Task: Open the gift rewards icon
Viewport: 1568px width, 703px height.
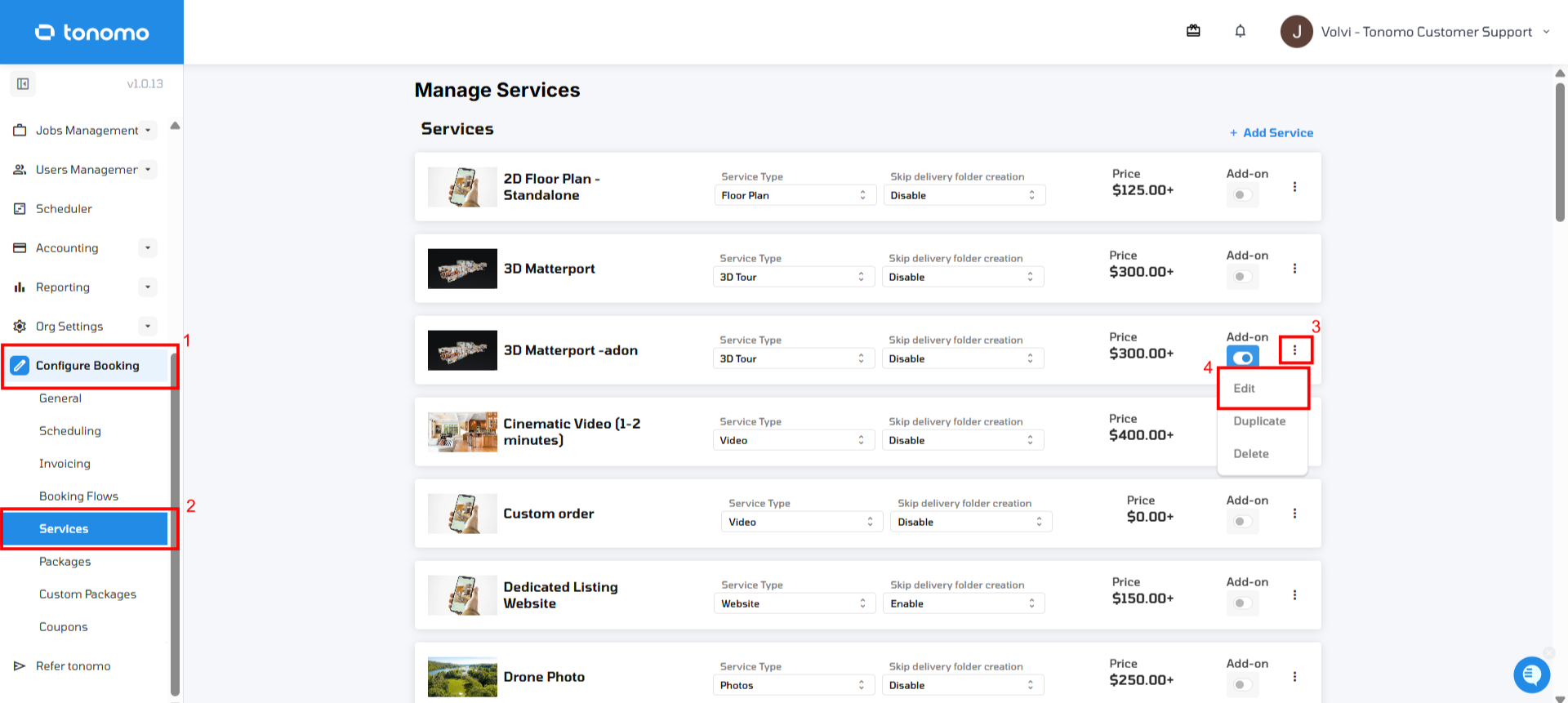Action: click(1193, 31)
